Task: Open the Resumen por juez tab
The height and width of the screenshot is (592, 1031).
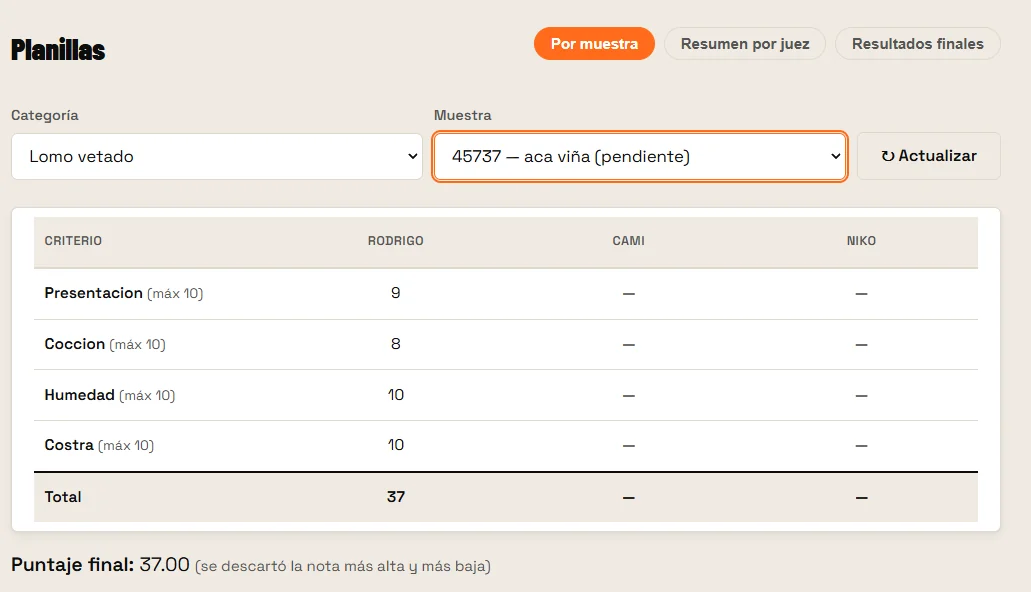Action: point(745,43)
